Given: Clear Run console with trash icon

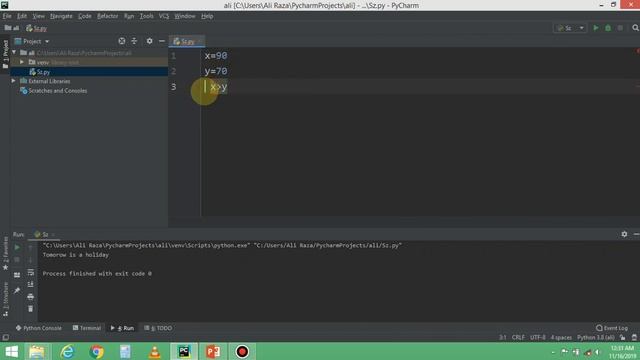Looking at the screenshot, I should coord(31,309).
